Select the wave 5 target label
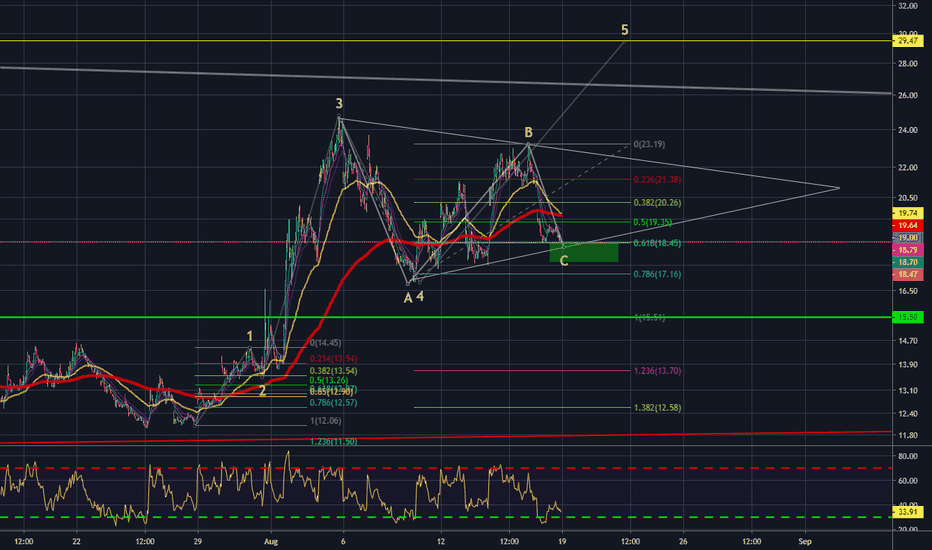 click(625, 29)
